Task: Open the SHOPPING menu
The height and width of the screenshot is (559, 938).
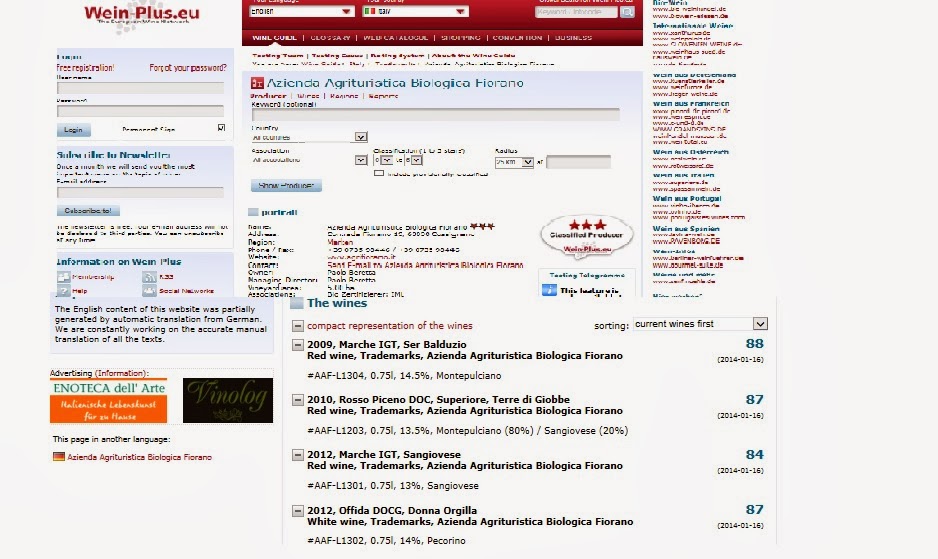Action: click(461, 37)
